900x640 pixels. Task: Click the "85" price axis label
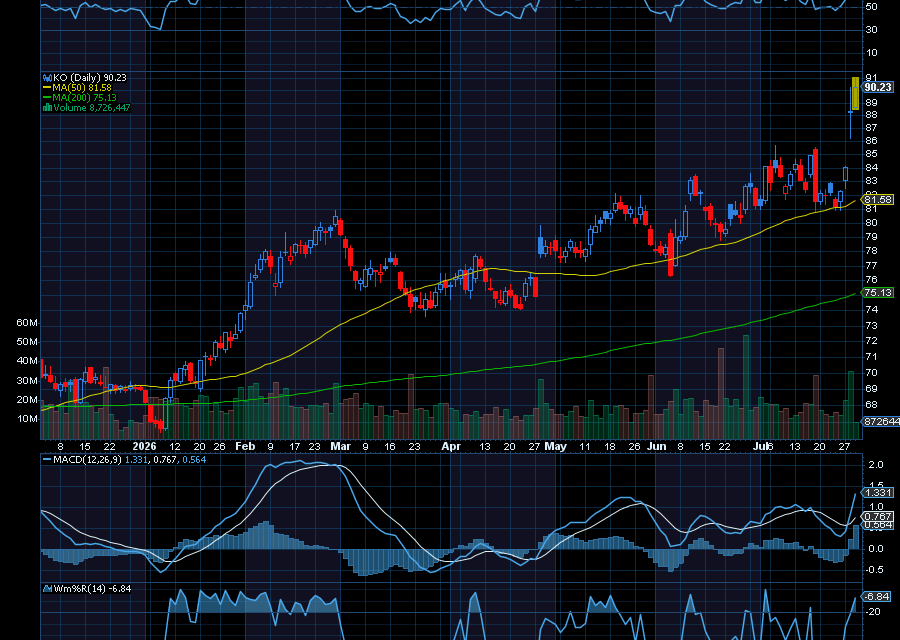(x=871, y=154)
